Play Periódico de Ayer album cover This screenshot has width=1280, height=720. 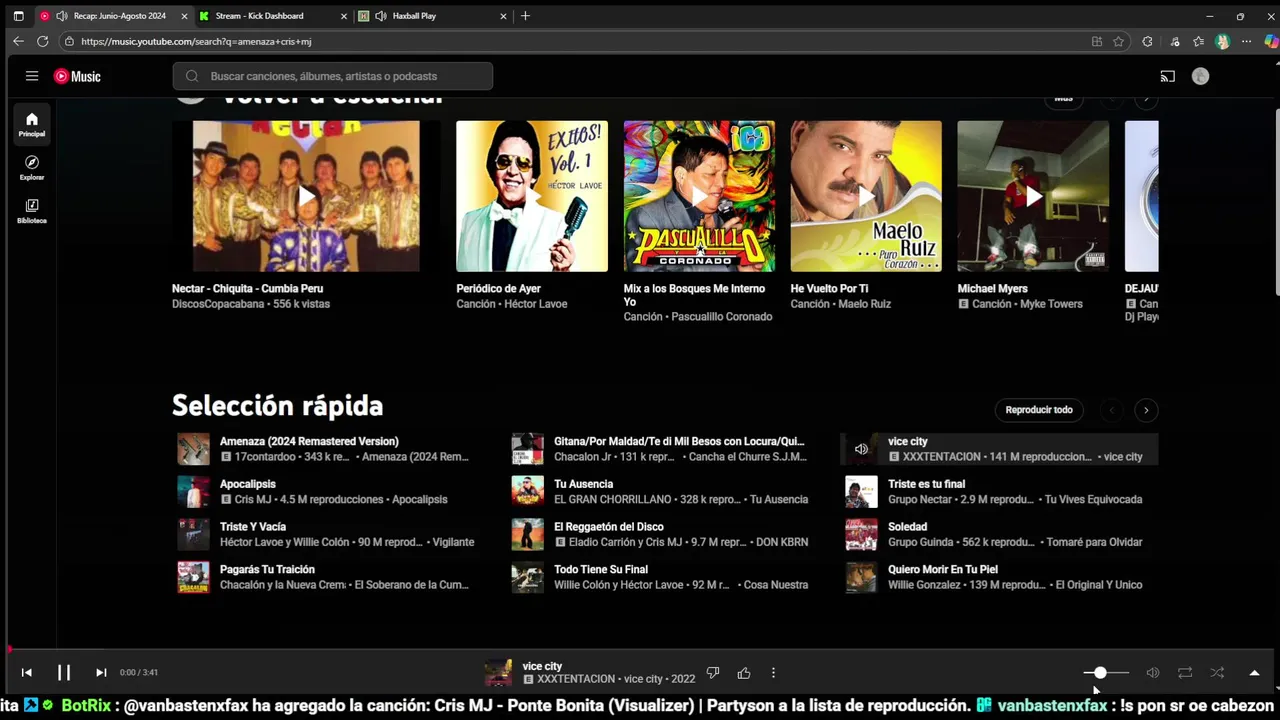[x=532, y=196]
